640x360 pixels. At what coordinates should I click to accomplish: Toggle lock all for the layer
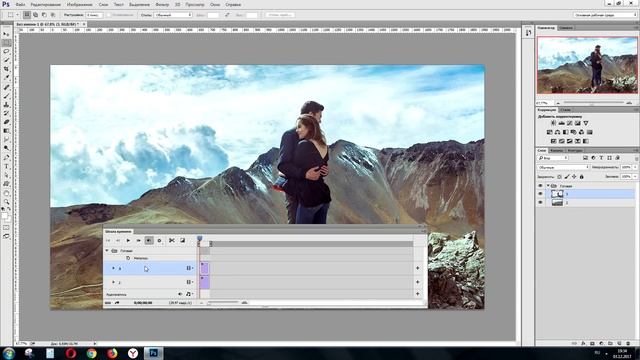pos(582,177)
